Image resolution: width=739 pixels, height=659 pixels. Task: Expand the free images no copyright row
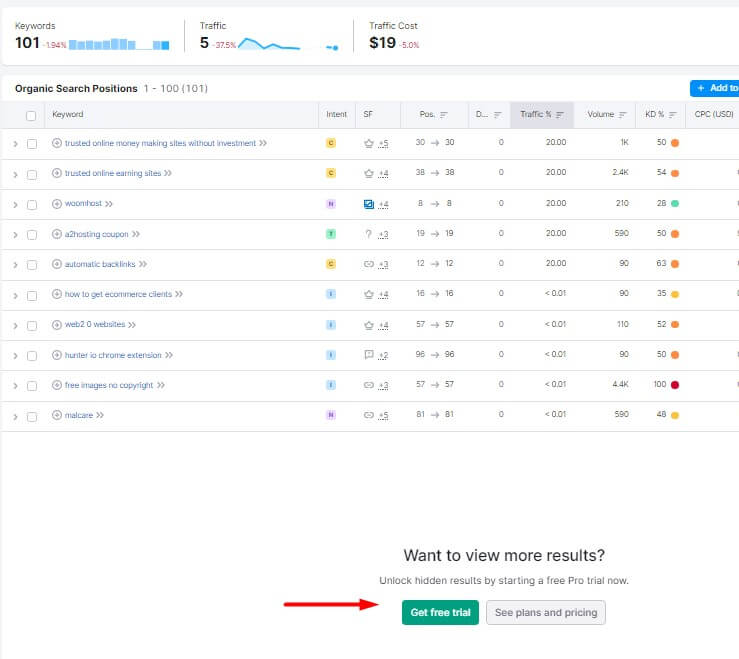(x=15, y=386)
